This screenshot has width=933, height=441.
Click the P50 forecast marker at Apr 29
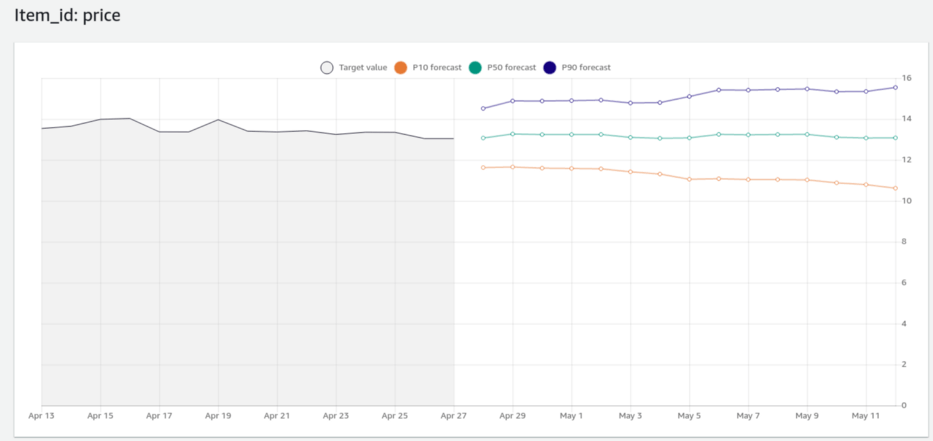coord(512,134)
